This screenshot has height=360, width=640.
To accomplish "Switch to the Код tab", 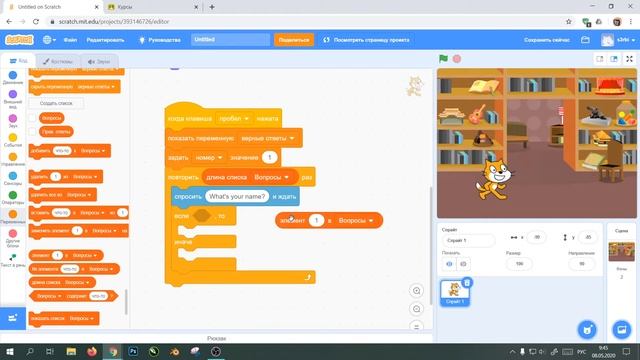I will 18,61.
